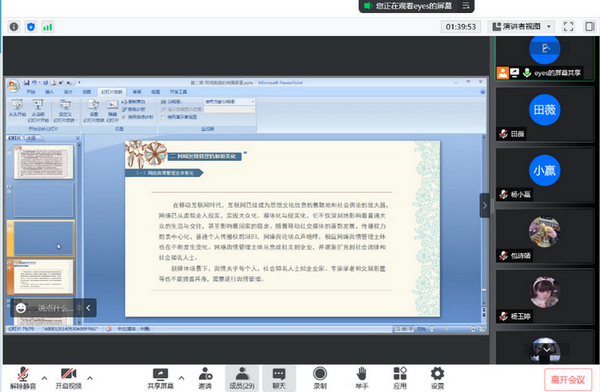Screen dimensions: 600x392
Task: Open PowerPoint 动画 ribbon tab
Action: pos(87,92)
